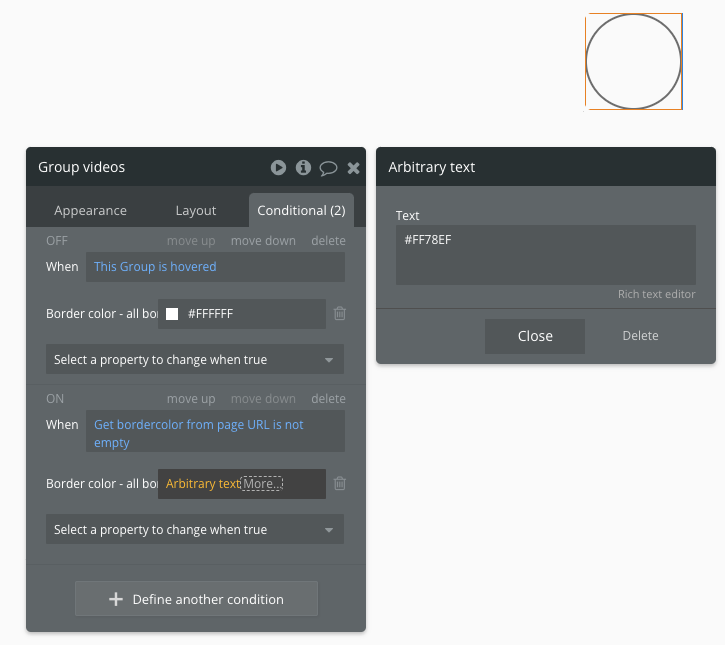Remove the Arbitrary text border color property with the trash icon
This screenshot has width=725, height=645.
(x=339, y=484)
